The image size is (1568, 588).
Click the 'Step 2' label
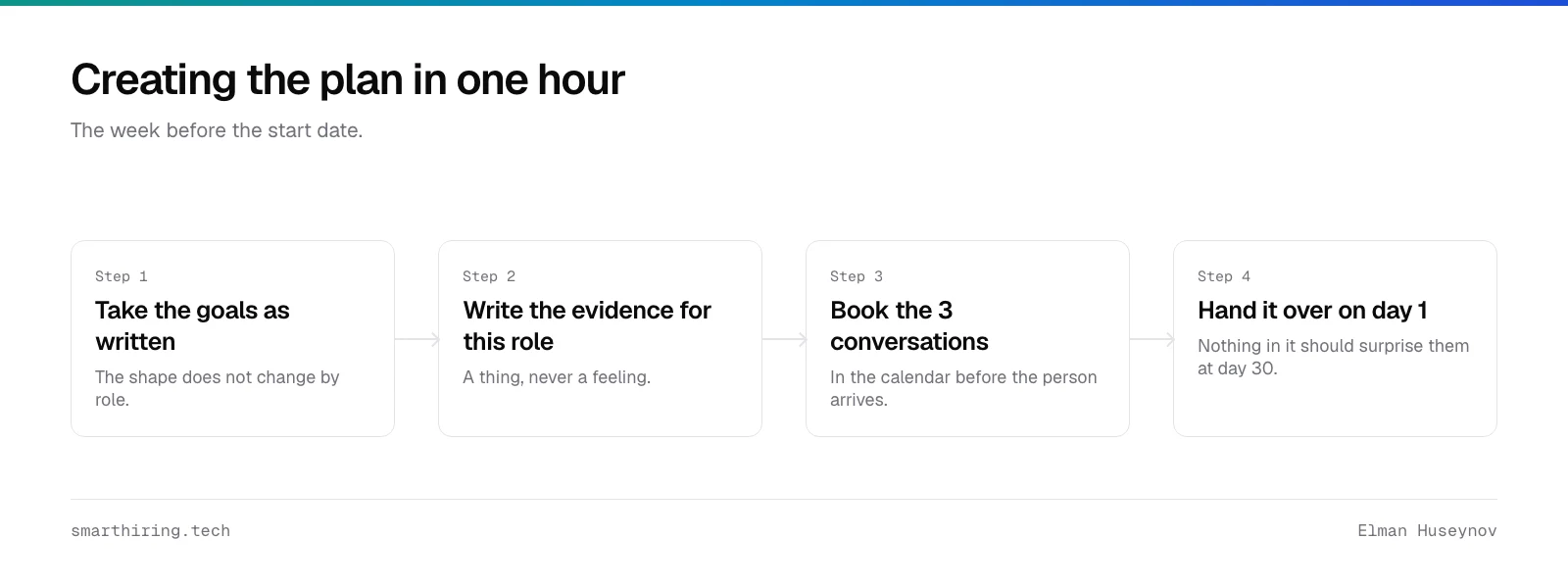(489, 276)
